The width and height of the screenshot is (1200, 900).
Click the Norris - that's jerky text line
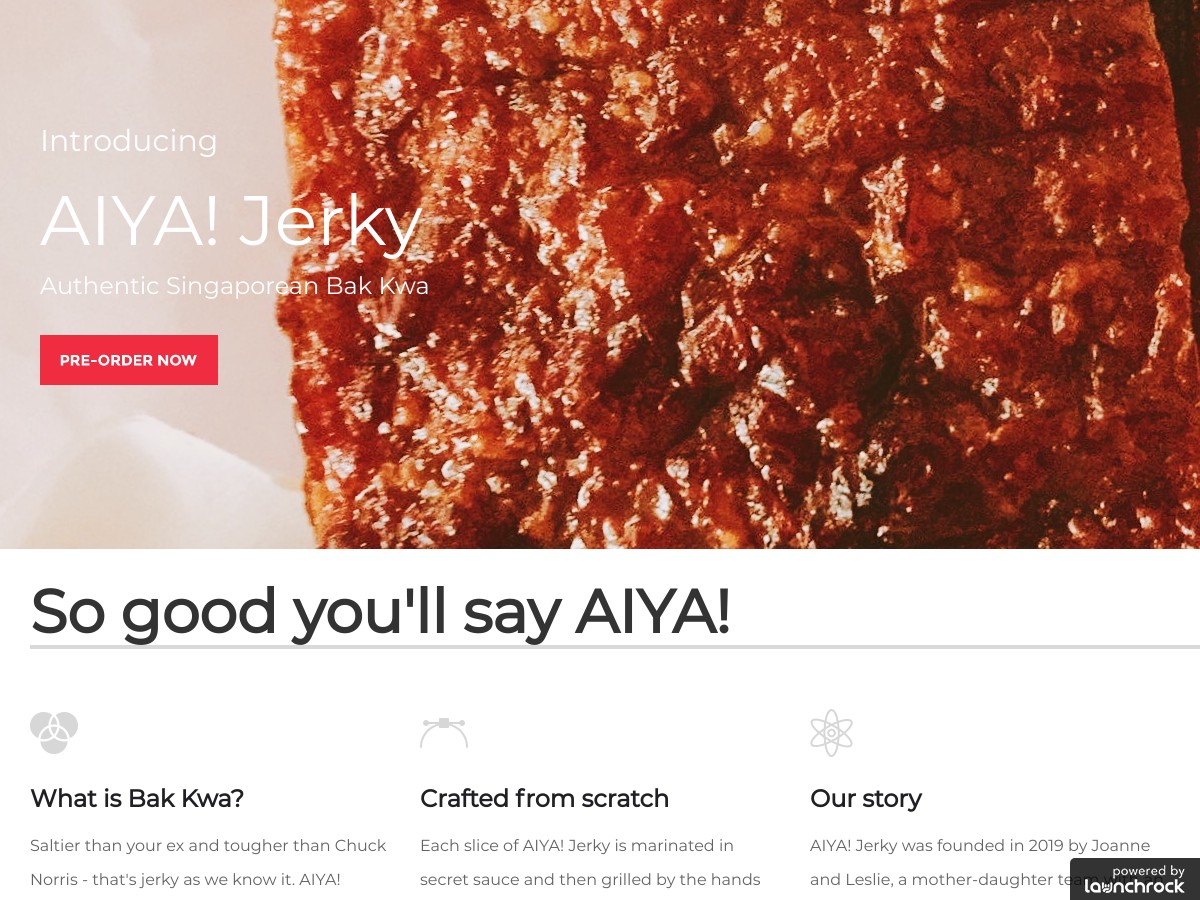(185, 880)
